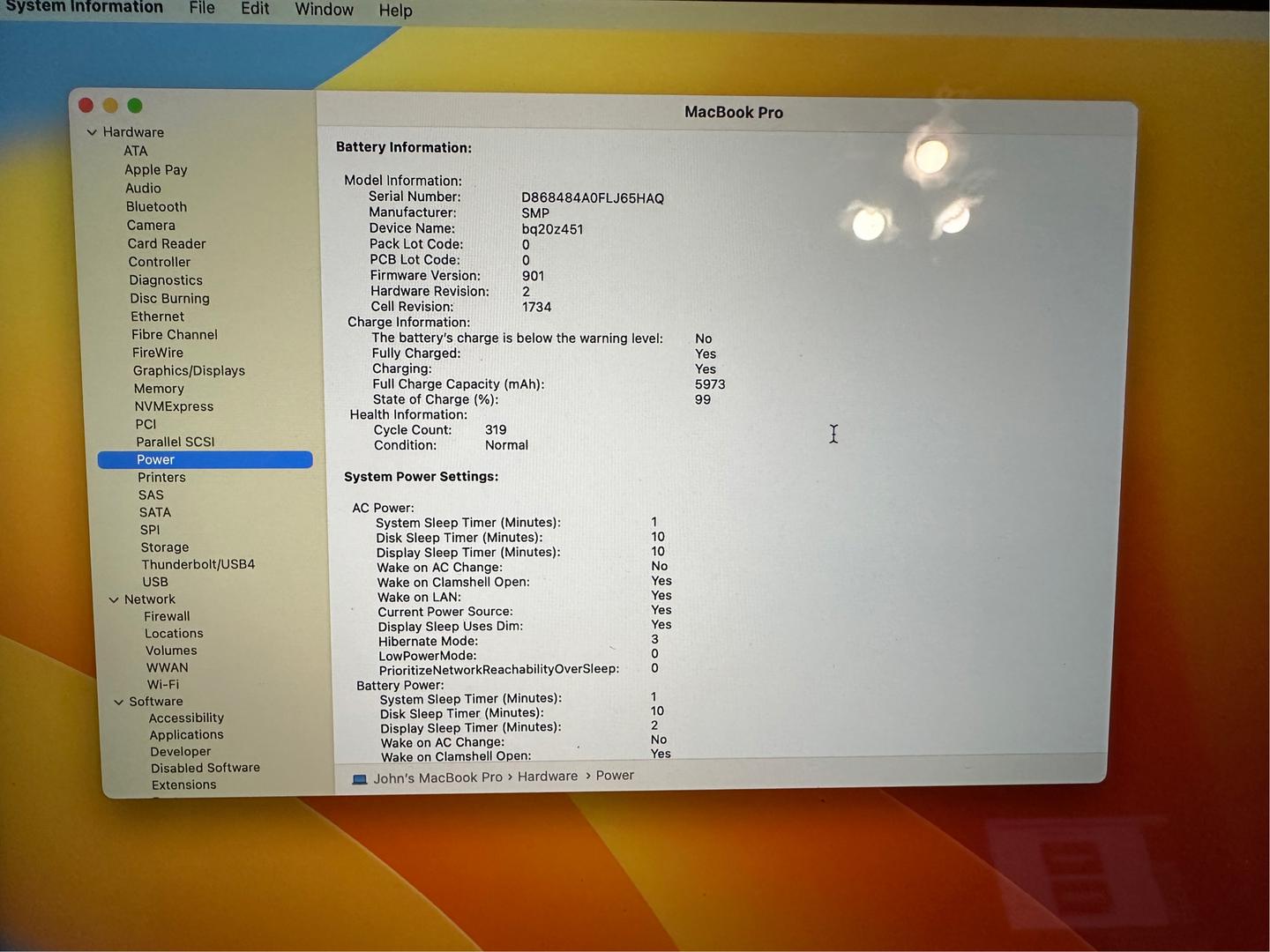This screenshot has height=952, width=1270.
Task: Select Thunderbolt/USB4 in the sidebar
Action: [198, 564]
